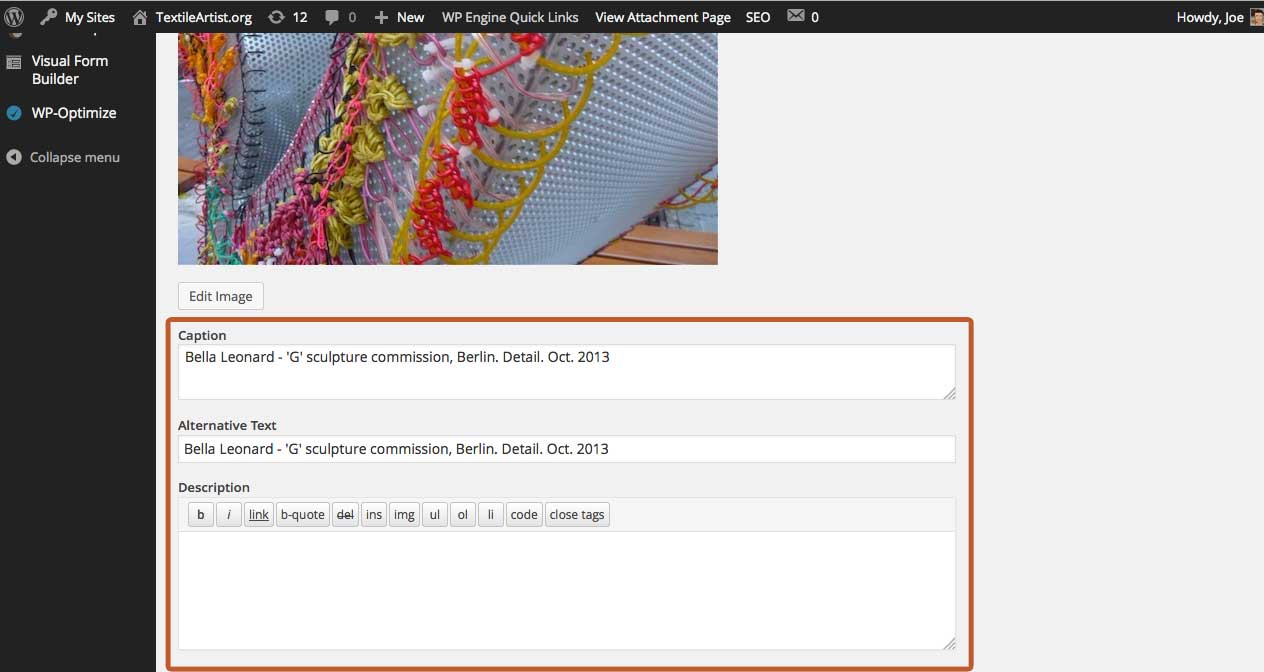The height and width of the screenshot is (672, 1264).
Task: Insert blockquote with b-quote button
Action: [303, 515]
